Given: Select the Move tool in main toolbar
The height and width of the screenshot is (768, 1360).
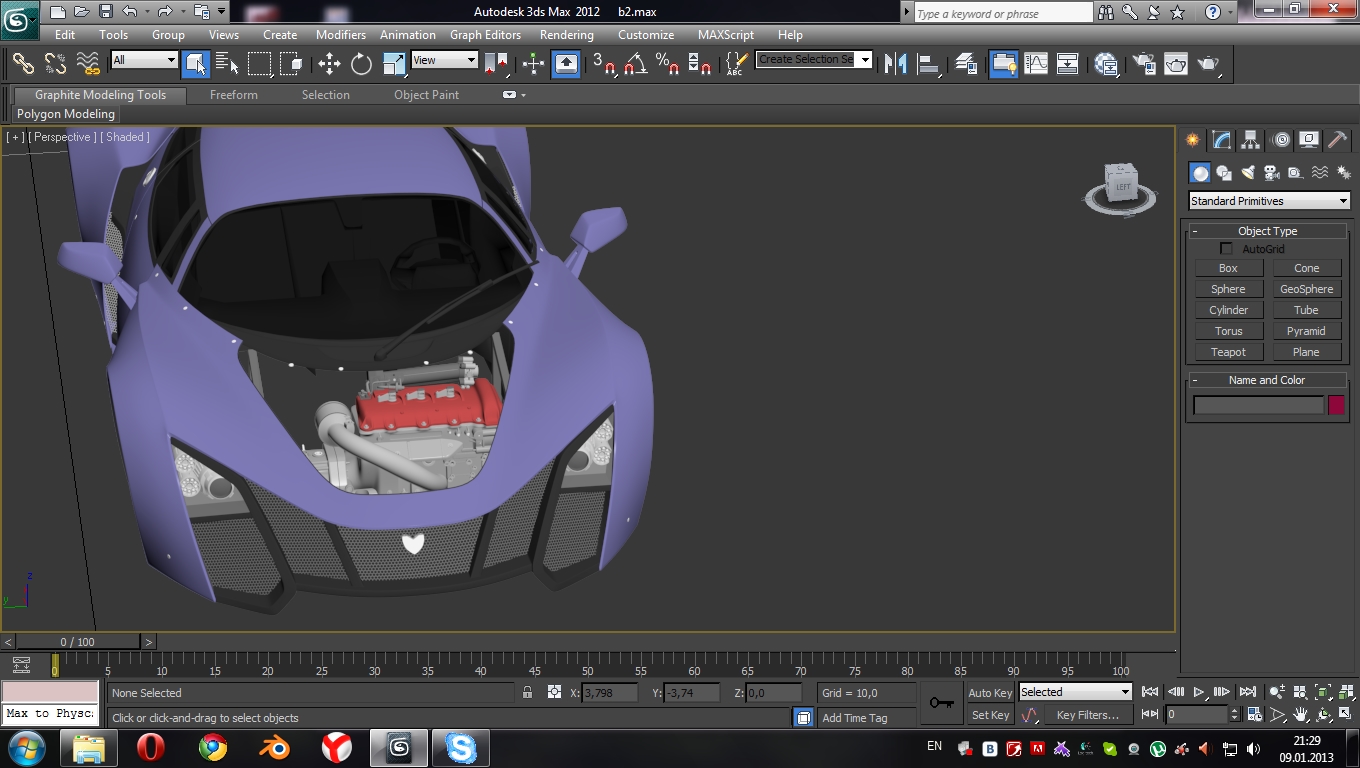Looking at the screenshot, I should [329, 64].
